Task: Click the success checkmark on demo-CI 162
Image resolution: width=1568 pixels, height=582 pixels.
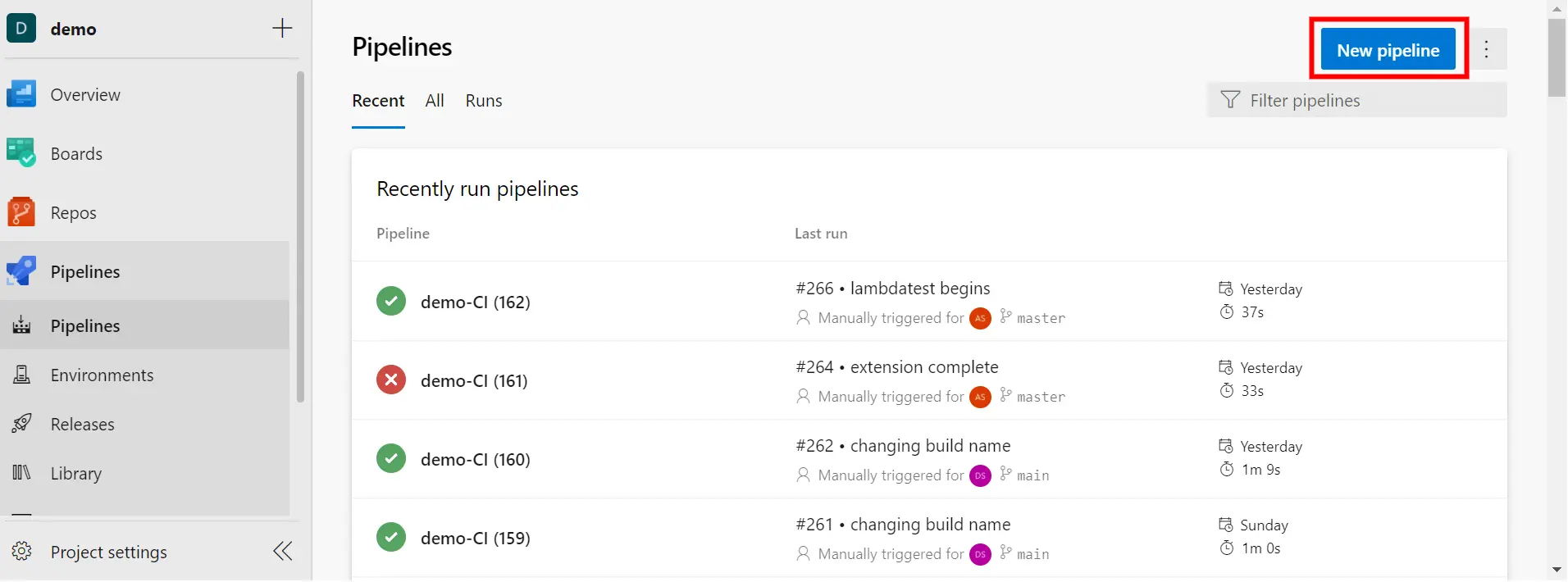Action: [x=391, y=300]
